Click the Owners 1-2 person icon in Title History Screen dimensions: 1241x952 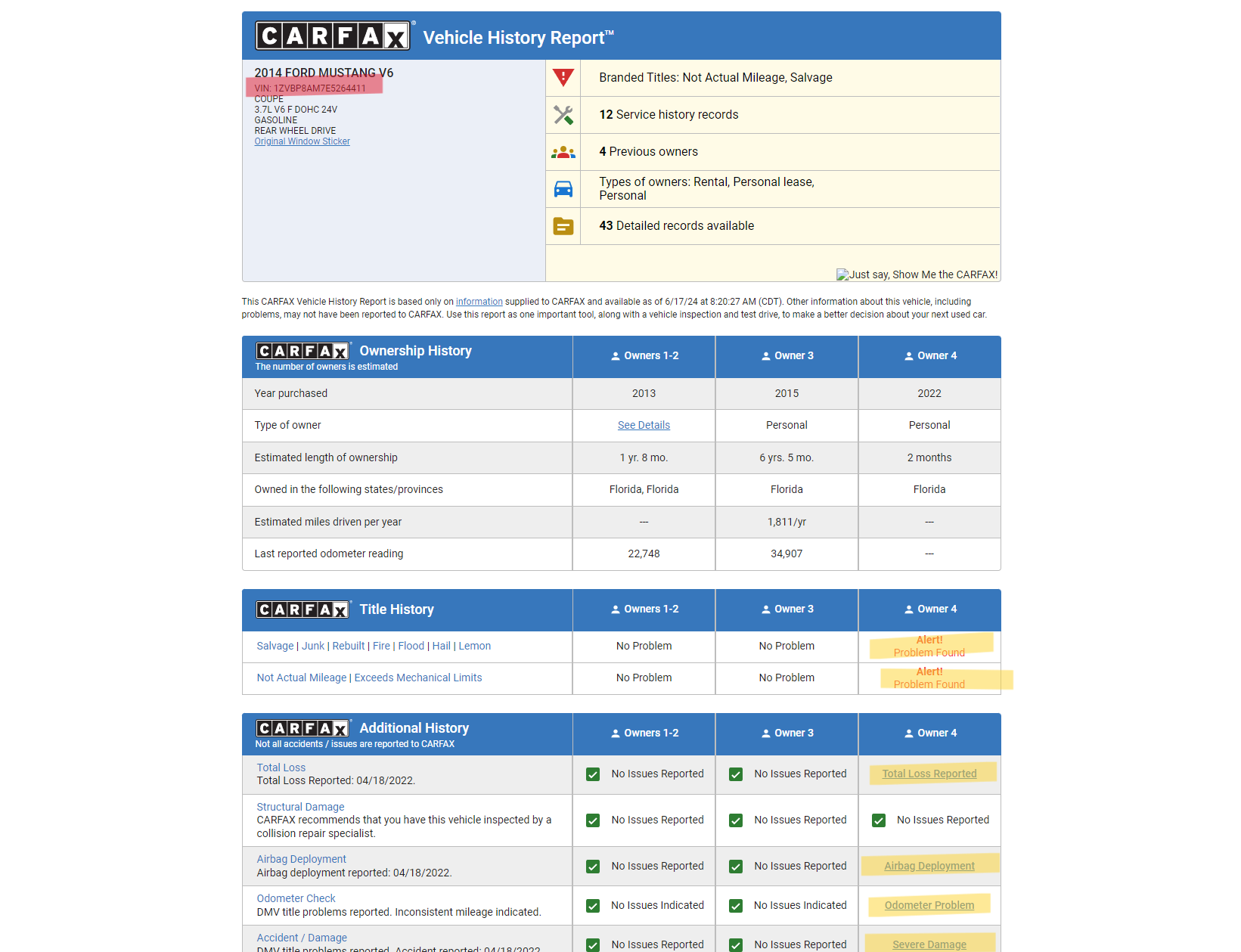point(616,609)
